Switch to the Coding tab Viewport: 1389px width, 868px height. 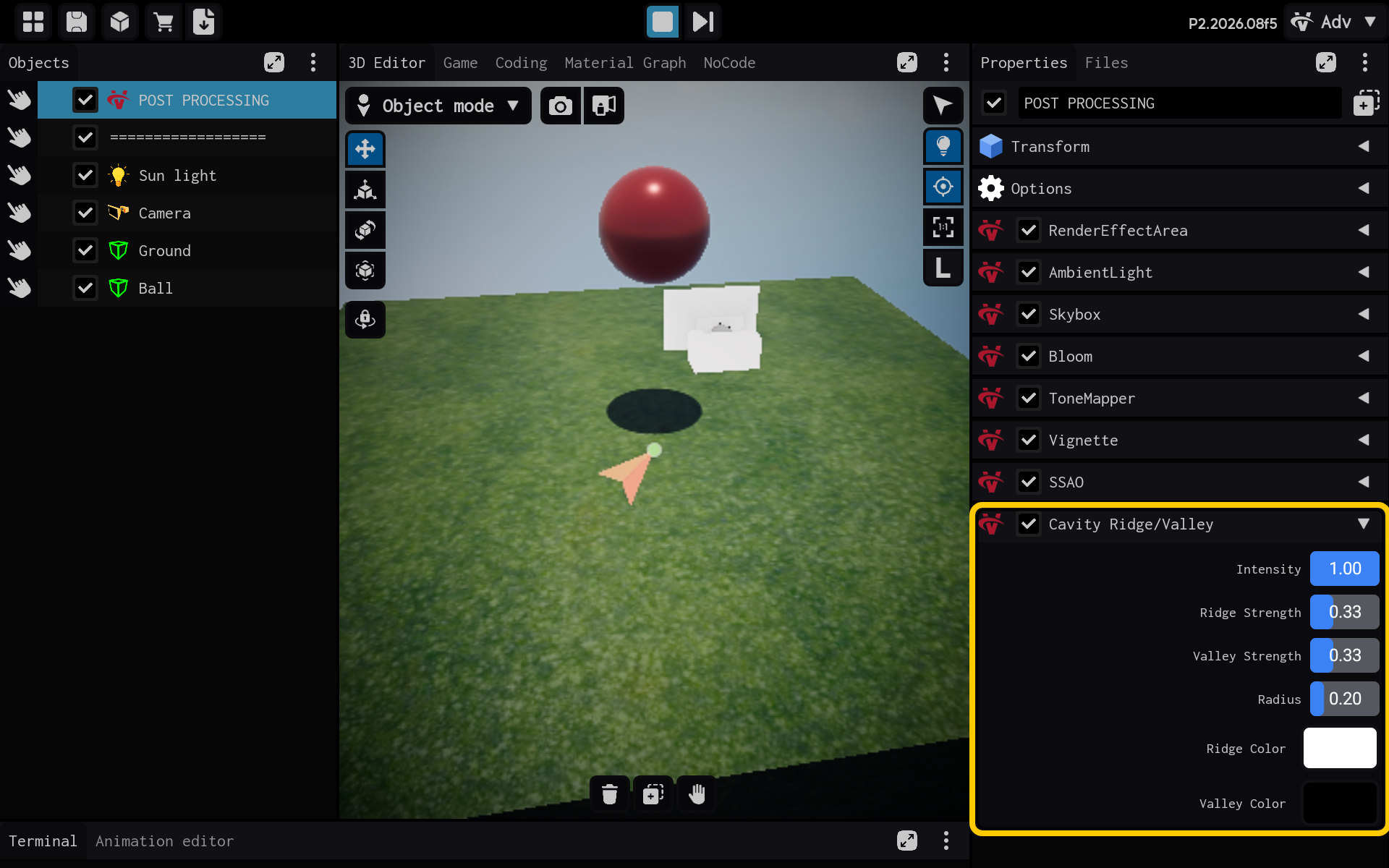[x=521, y=63]
